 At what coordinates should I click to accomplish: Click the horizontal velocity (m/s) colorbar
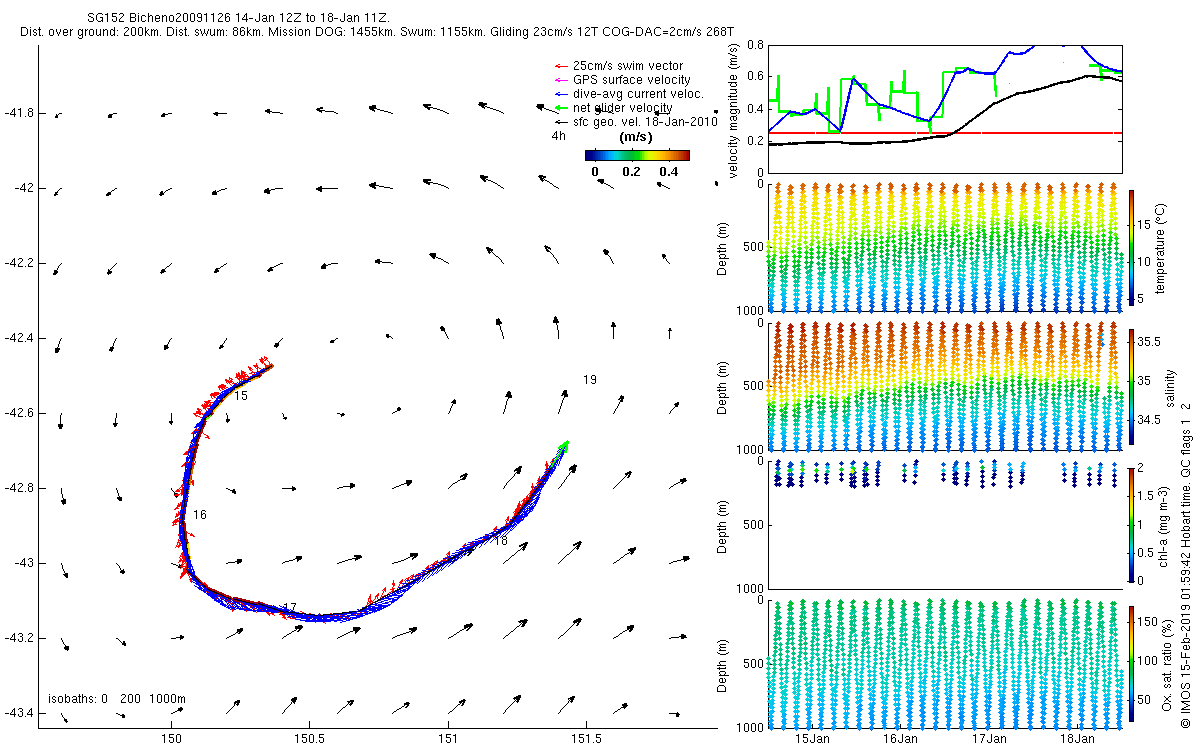(637, 155)
